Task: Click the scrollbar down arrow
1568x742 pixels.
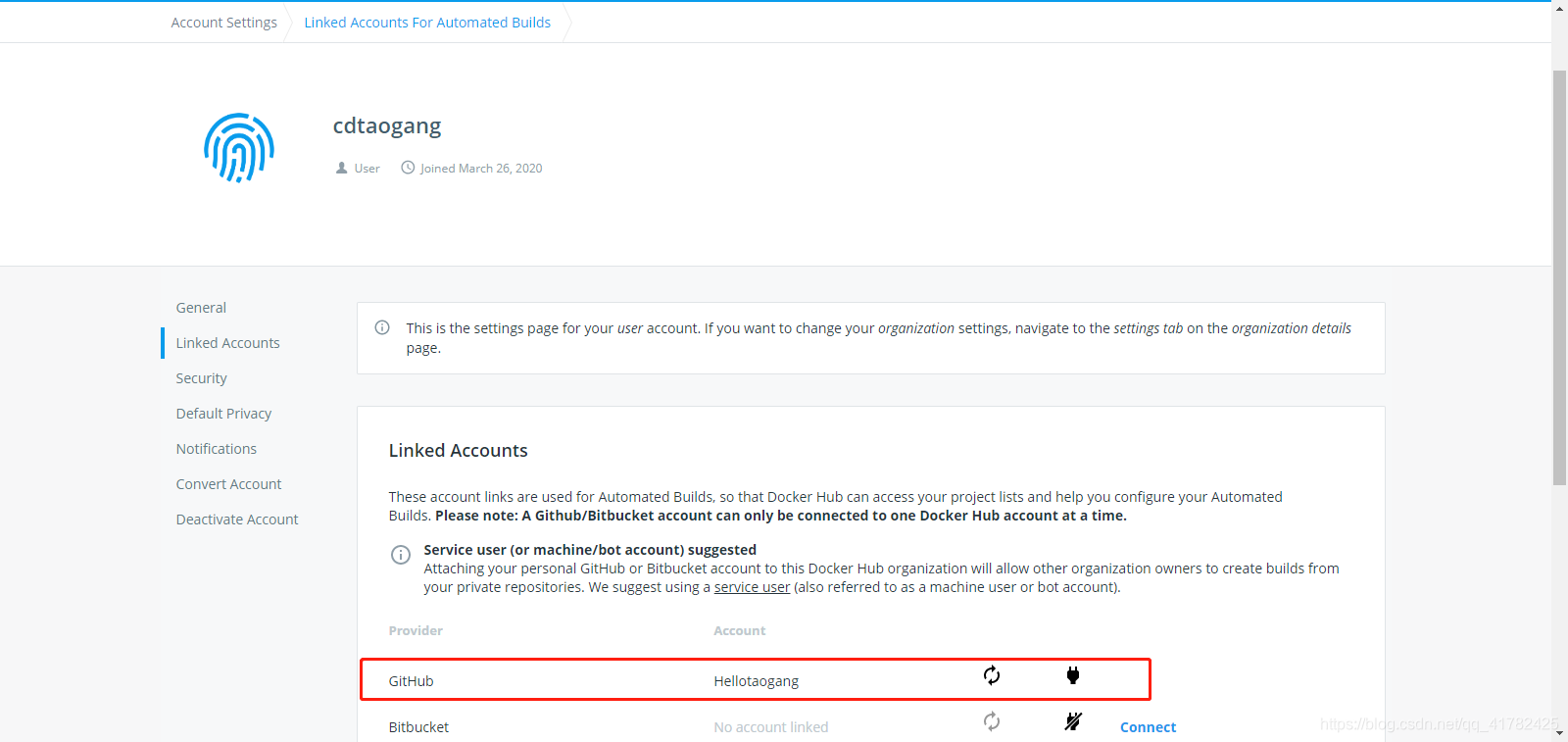Action: [x=1559, y=733]
